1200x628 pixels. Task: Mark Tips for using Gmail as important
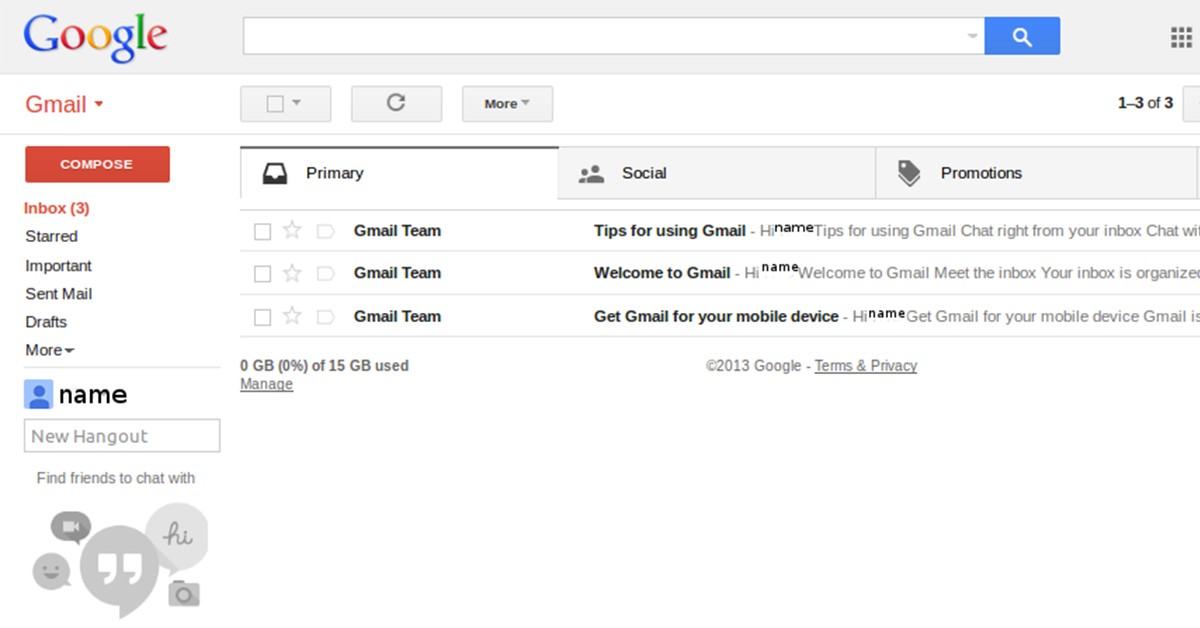[325, 232]
